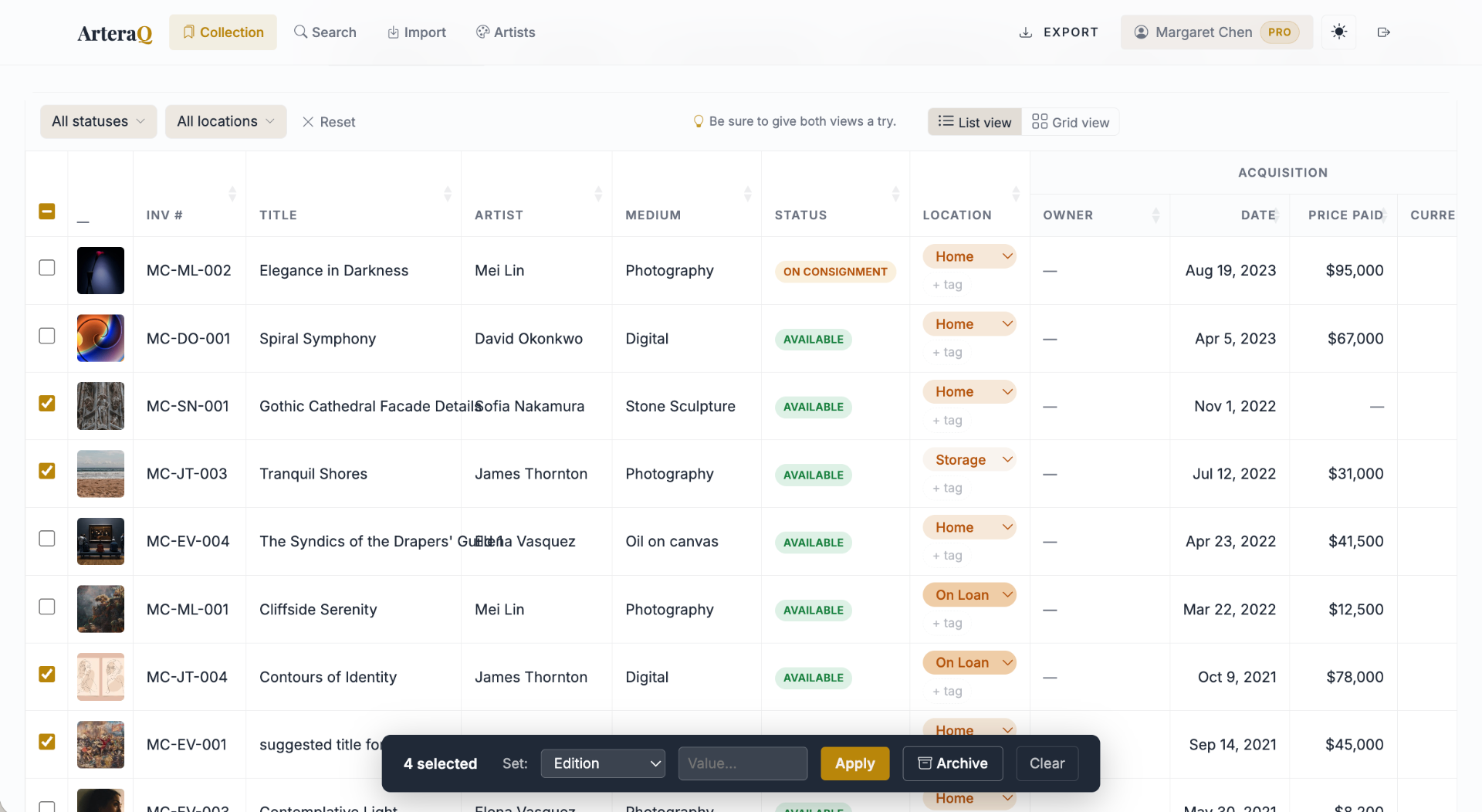Sort by the Title column arrow
The image size is (1482, 812).
pos(448,193)
